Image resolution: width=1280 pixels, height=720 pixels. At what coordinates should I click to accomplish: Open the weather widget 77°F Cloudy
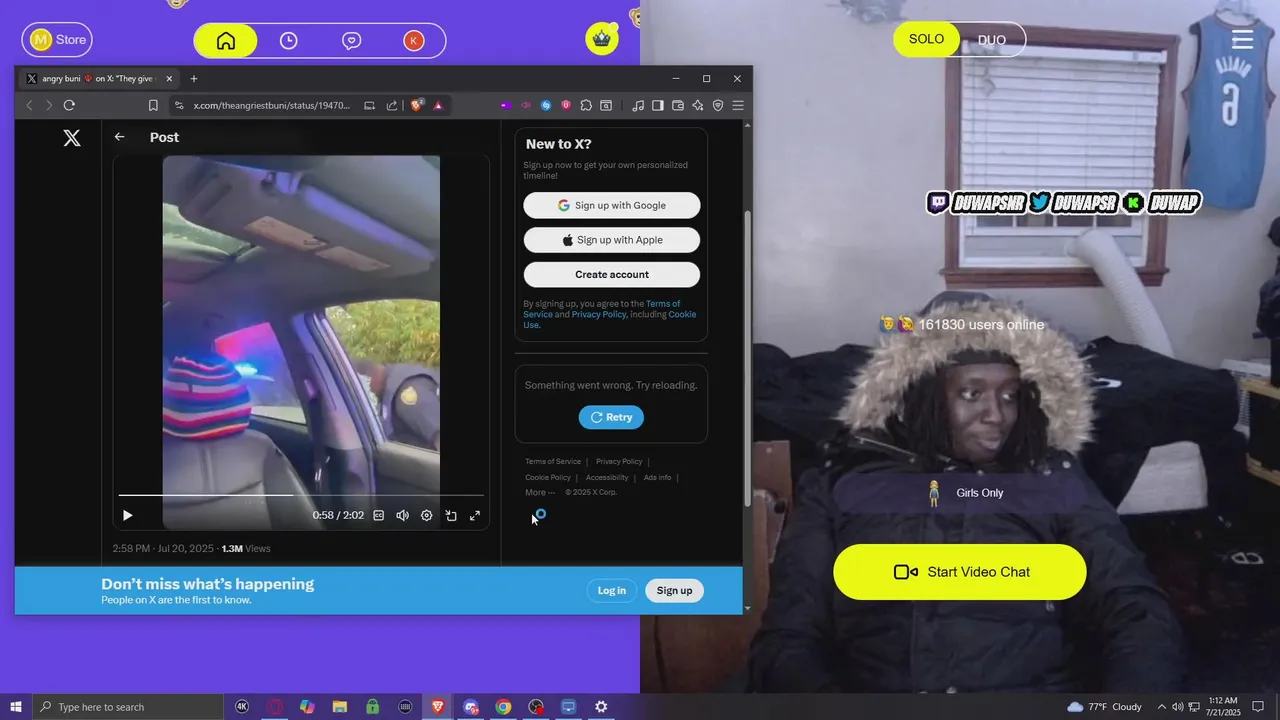(x=1104, y=707)
